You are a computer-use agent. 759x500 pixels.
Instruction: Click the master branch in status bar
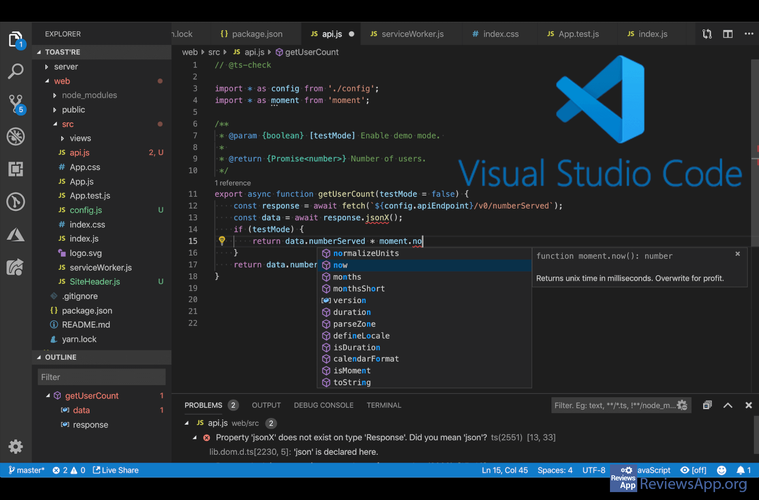pos(26,470)
